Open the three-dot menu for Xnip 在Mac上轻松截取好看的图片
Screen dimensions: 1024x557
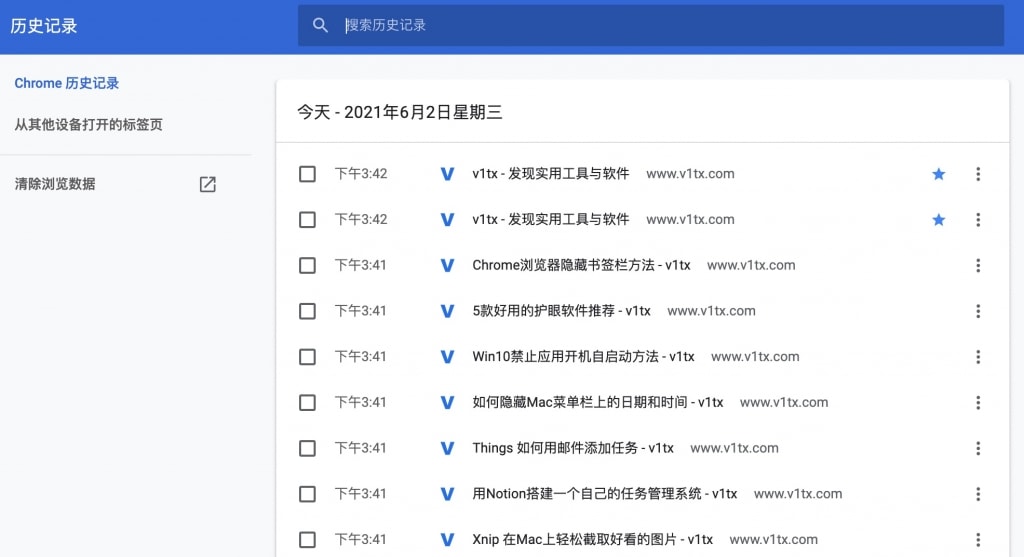978,539
